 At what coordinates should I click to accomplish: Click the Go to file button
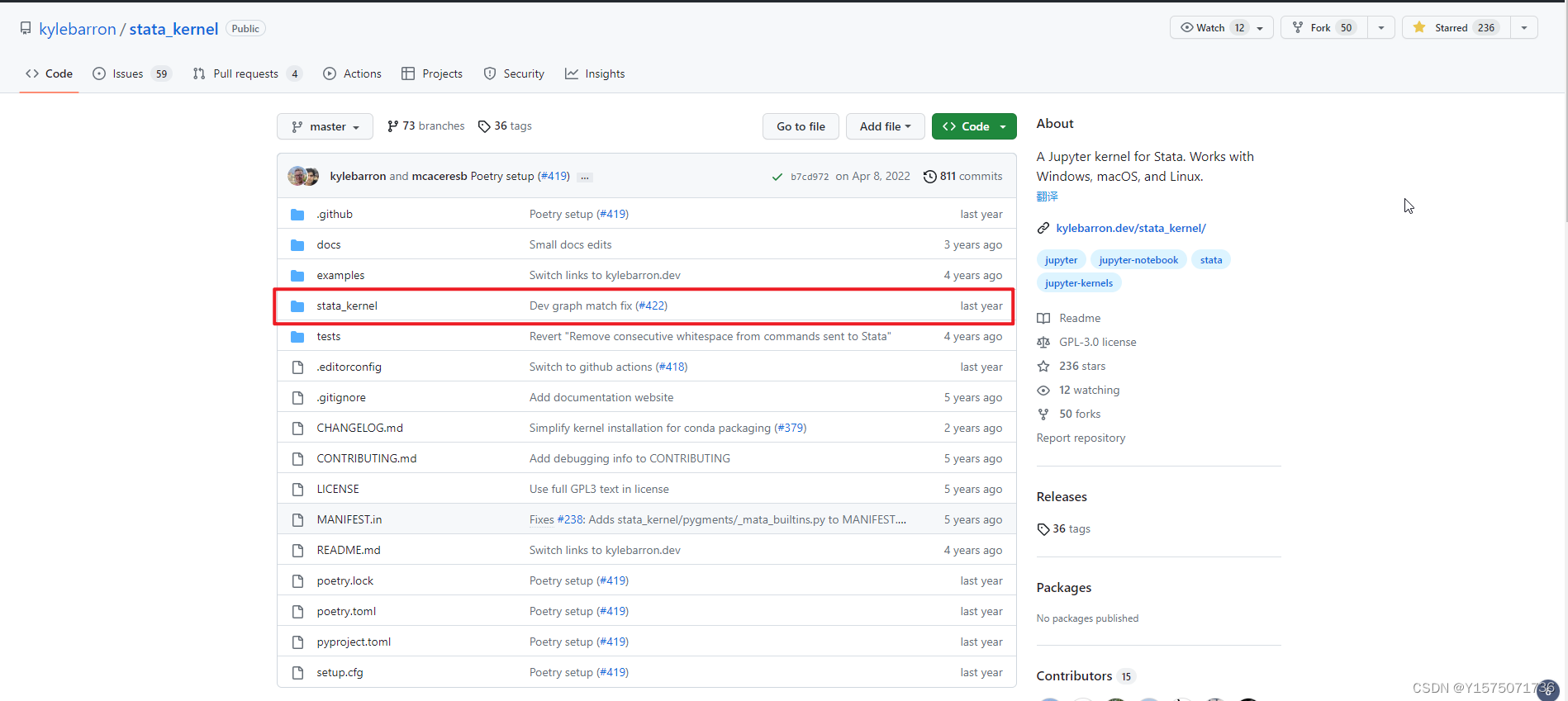[801, 126]
